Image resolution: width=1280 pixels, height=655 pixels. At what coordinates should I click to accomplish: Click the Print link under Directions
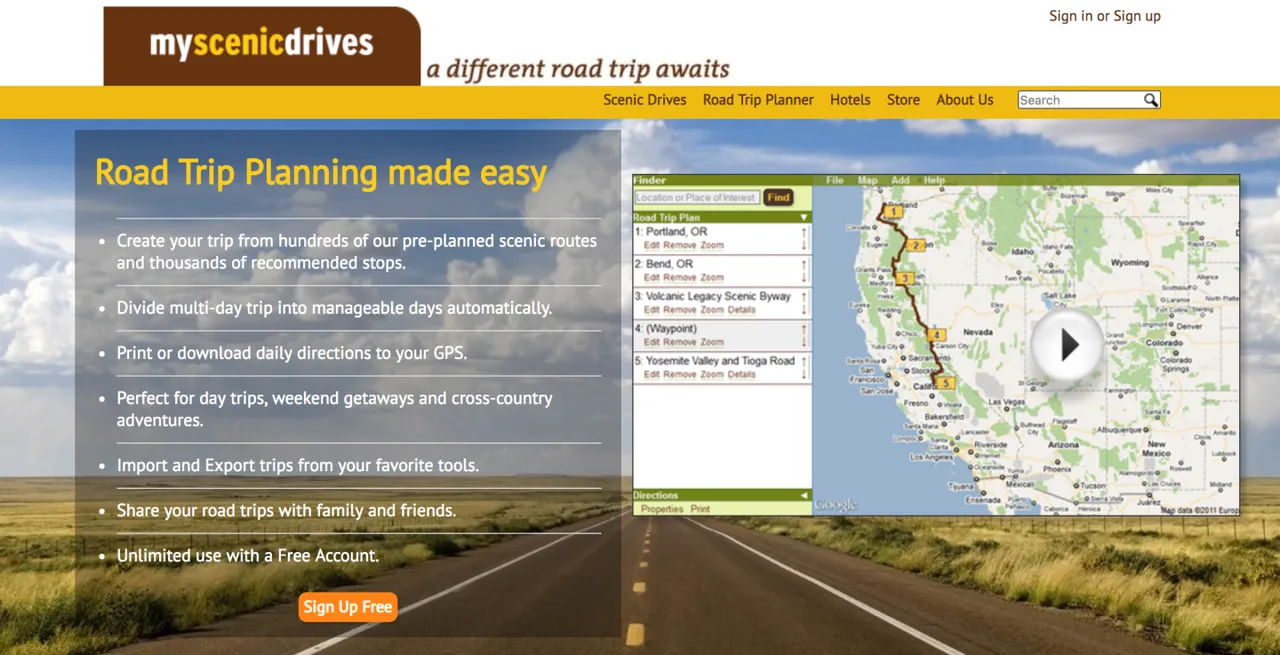click(x=700, y=509)
